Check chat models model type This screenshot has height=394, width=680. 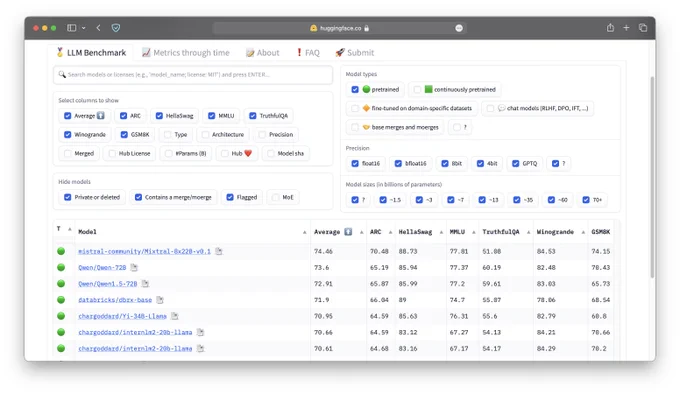pyautogui.click(x=490, y=108)
